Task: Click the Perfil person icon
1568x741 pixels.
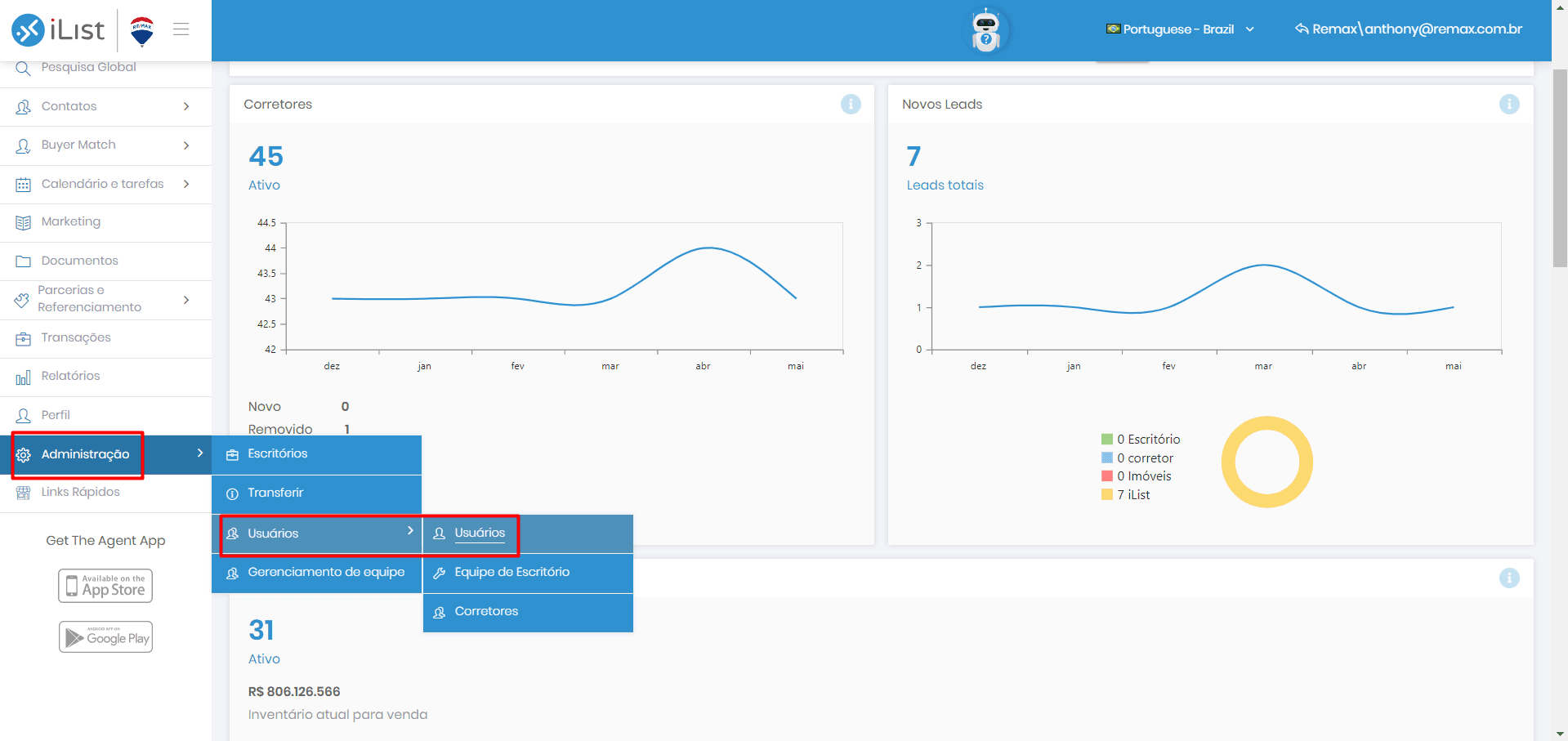Action: [x=23, y=416]
